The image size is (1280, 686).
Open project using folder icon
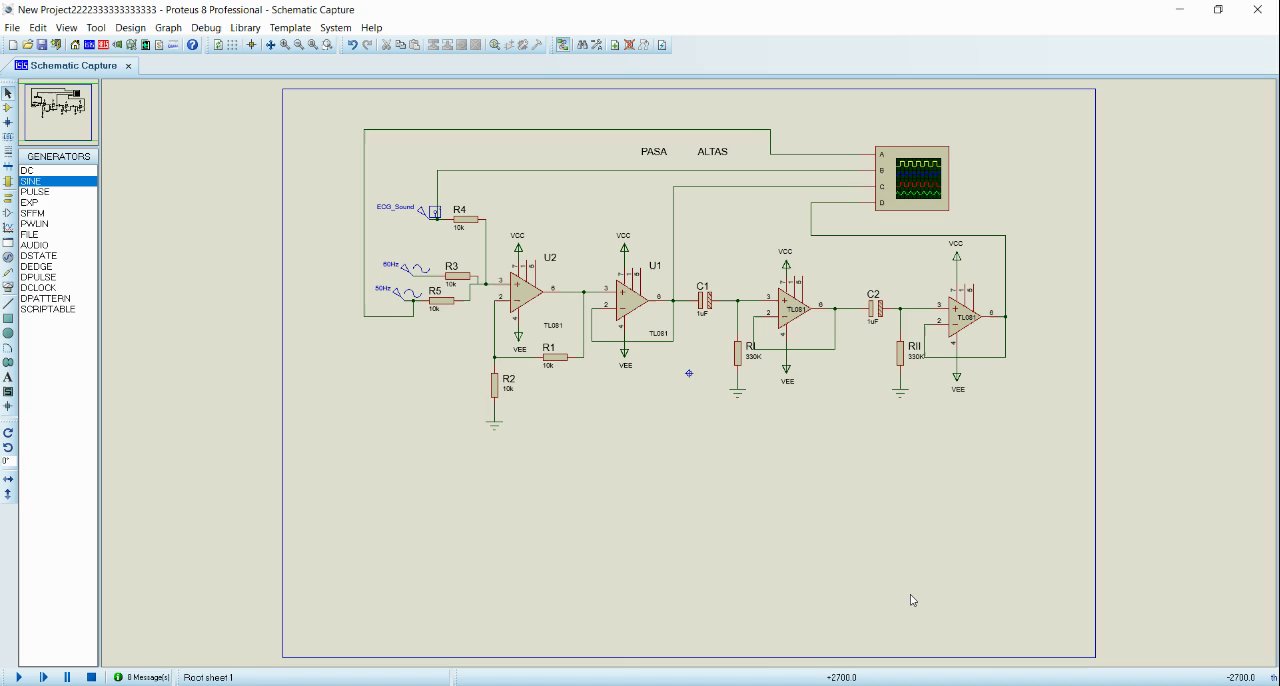tap(28, 45)
